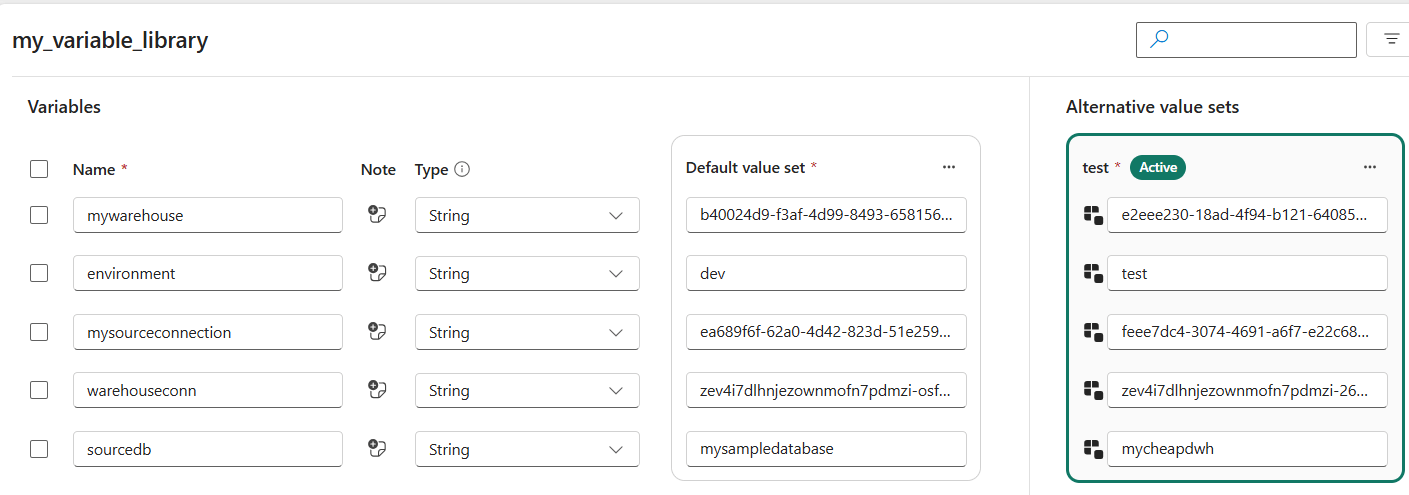Edit the default value 'dev' field
The width and height of the screenshot is (1409, 495).
pos(826,273)
